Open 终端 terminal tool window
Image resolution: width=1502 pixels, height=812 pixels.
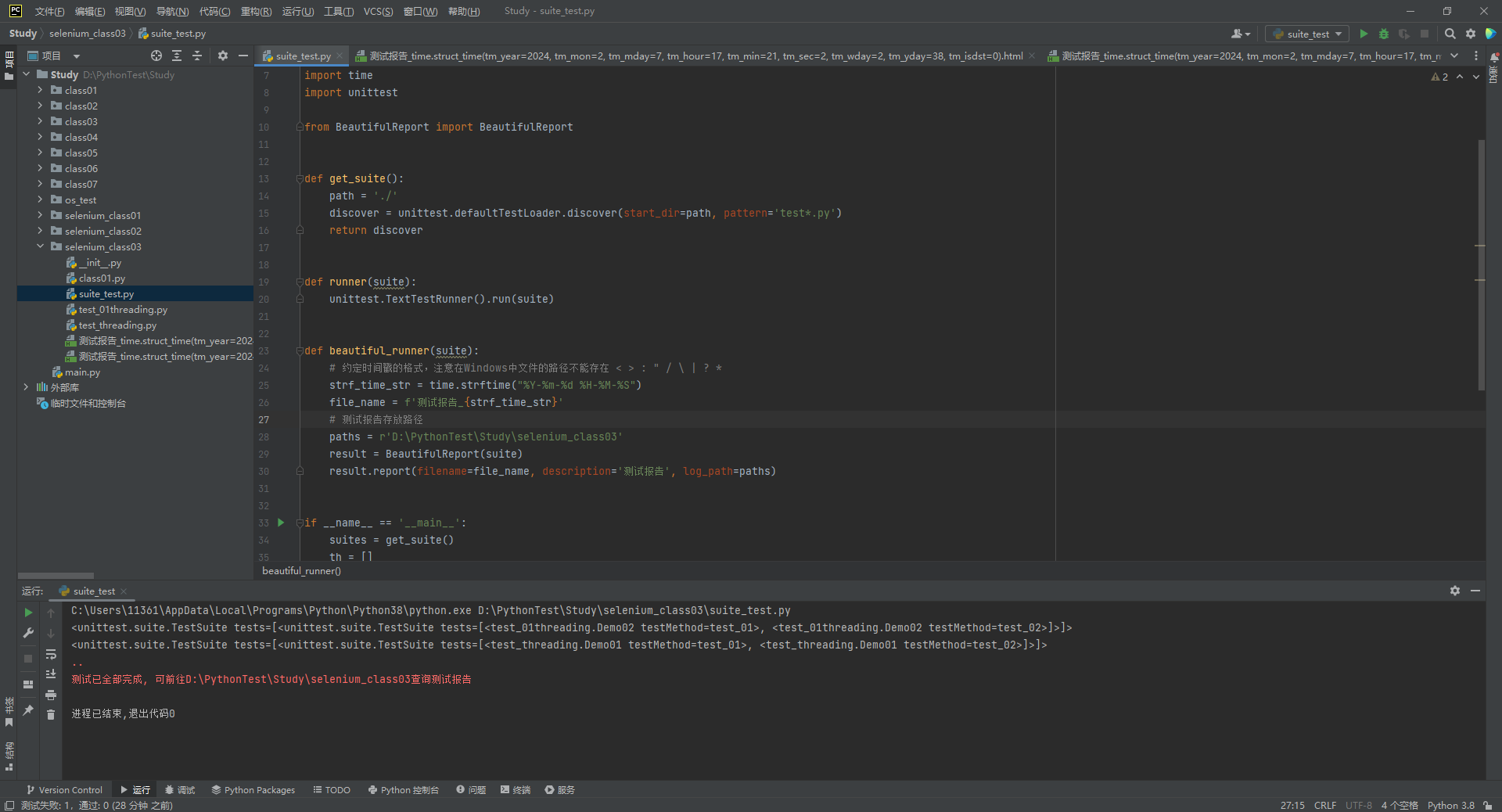[516, 790]
